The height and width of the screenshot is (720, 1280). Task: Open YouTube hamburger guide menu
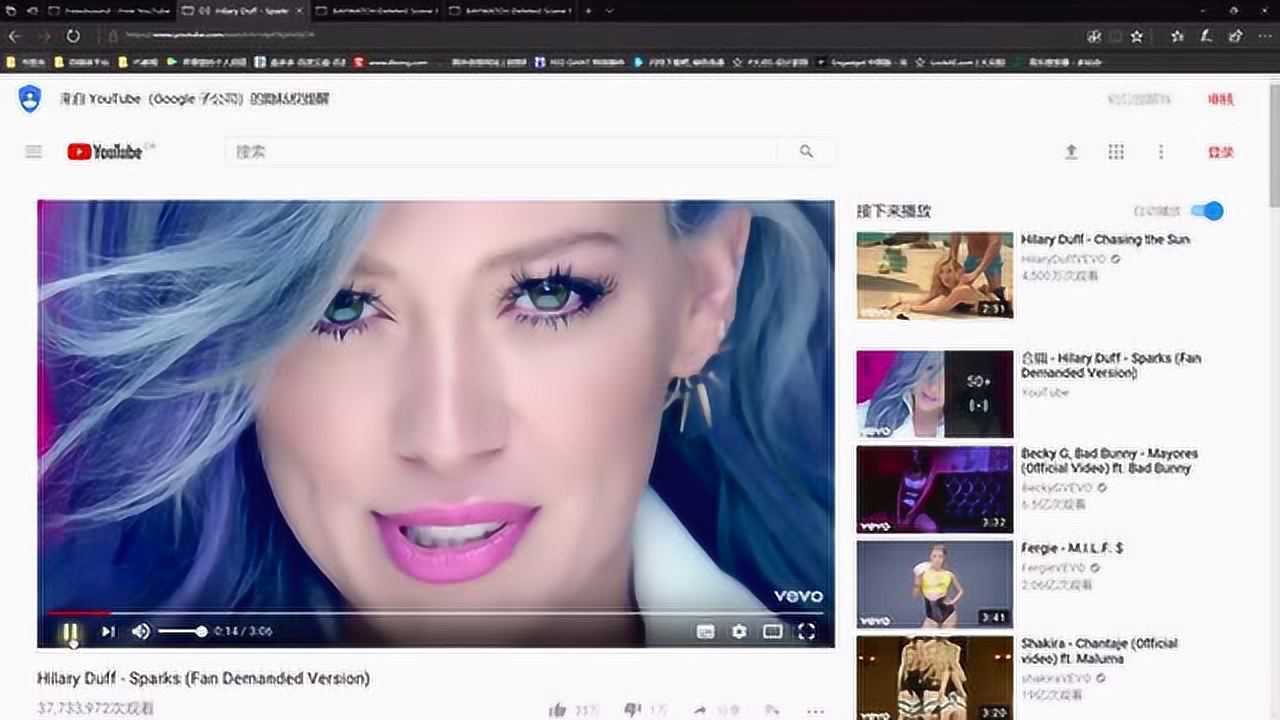coord(34,152)
